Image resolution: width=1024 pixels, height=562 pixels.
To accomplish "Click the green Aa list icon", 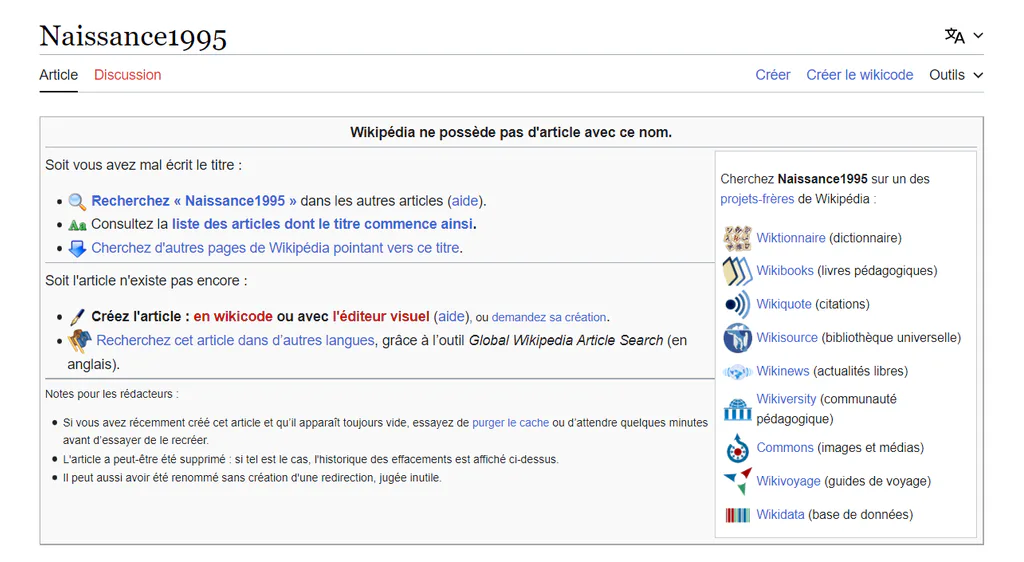I will point(77,225).
